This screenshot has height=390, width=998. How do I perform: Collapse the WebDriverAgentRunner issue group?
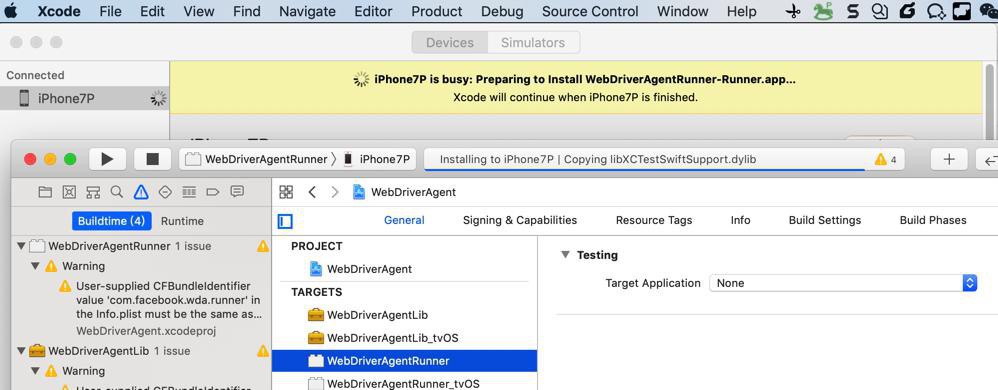click(x=21, y=246)
